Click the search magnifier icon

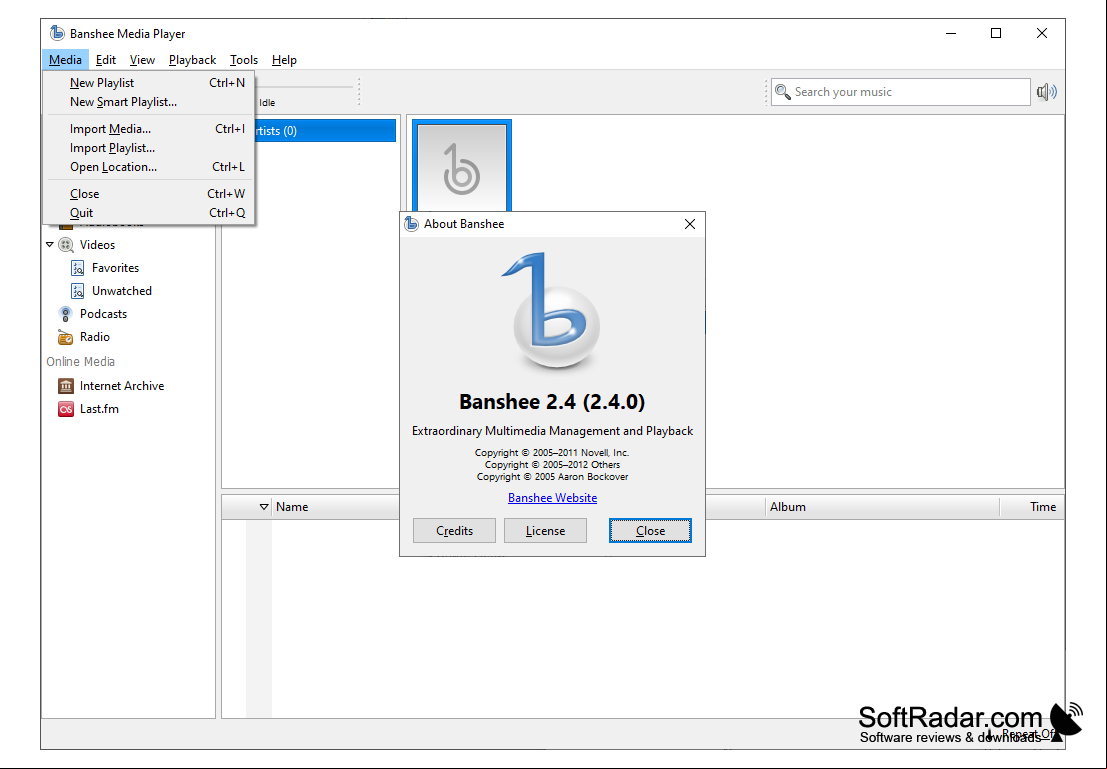click(x=782, y=92)
